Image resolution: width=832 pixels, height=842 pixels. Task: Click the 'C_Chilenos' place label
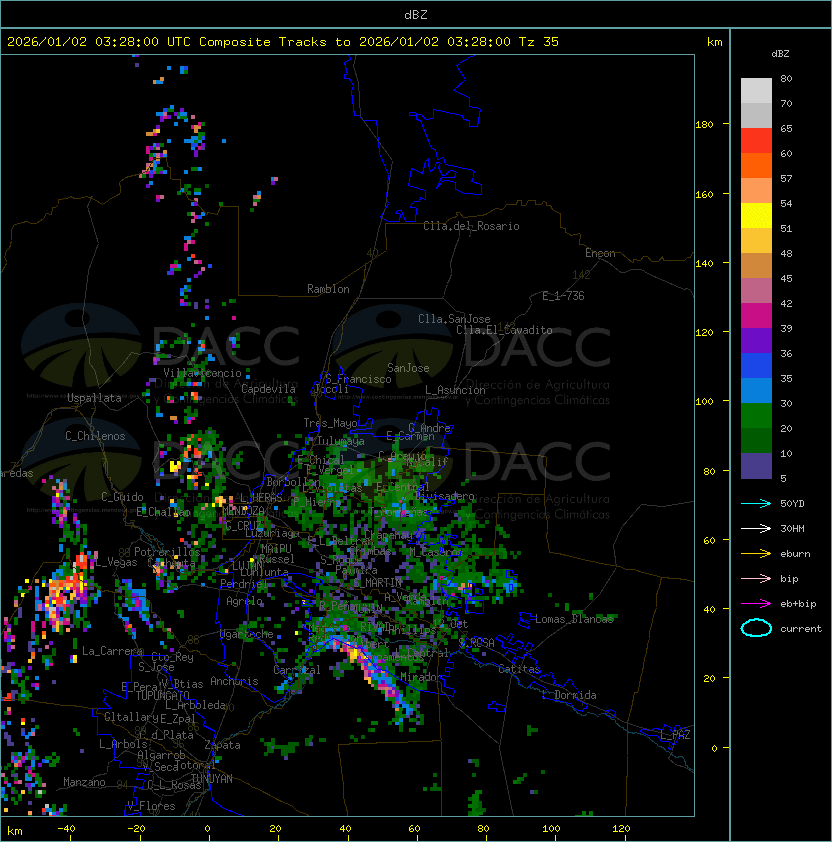pos(95,436)
